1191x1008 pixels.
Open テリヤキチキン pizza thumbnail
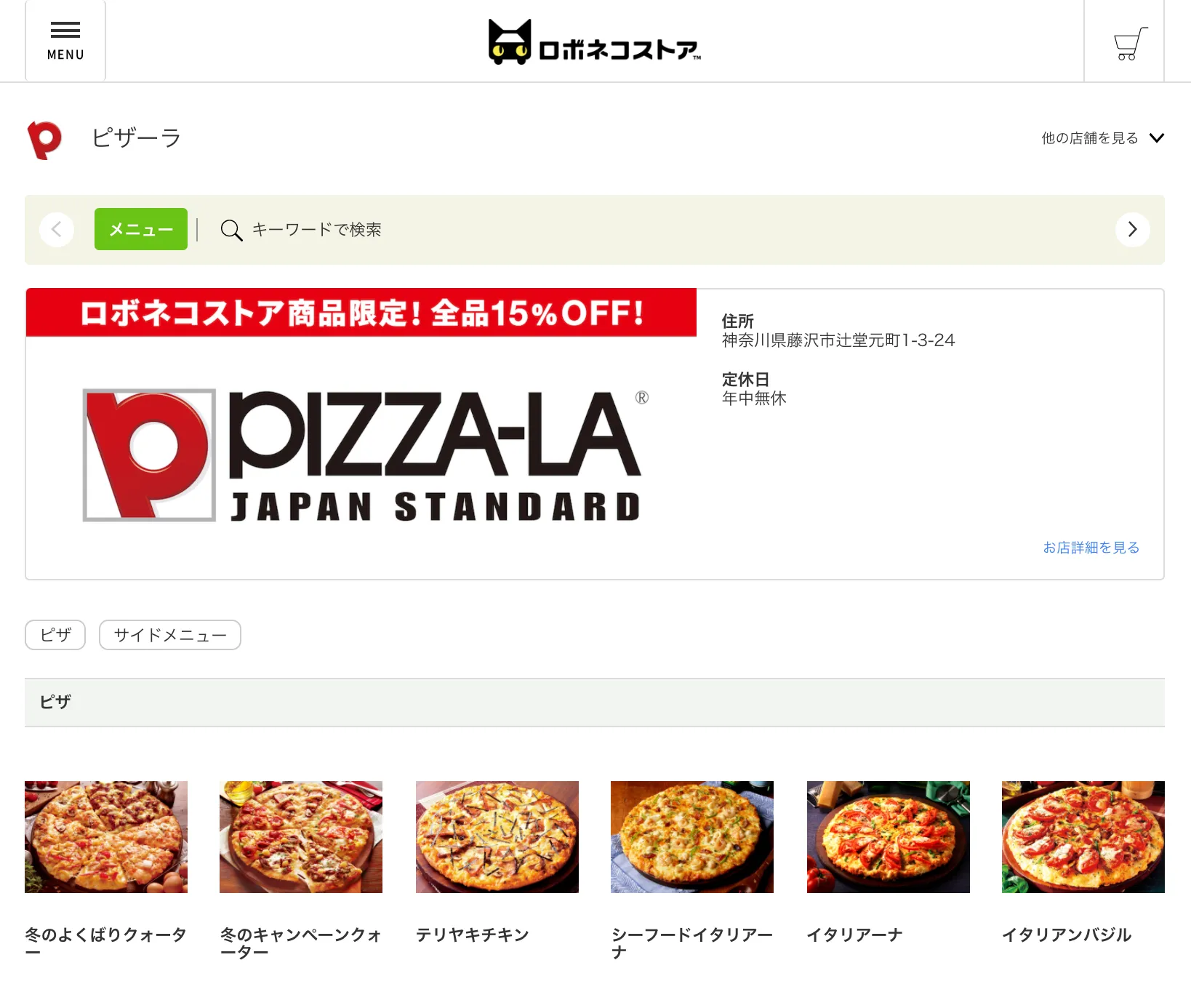click(497, 837)
